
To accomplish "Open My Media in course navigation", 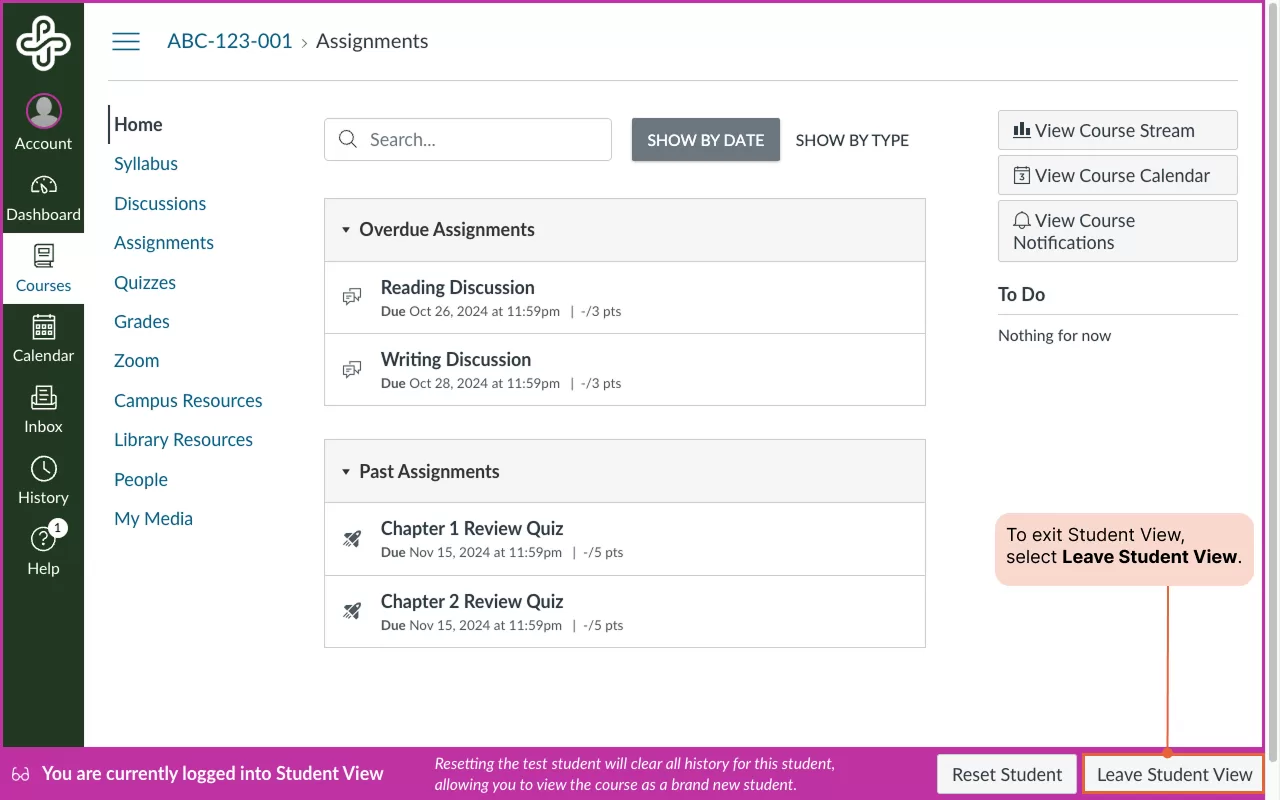I will point(153,519).
